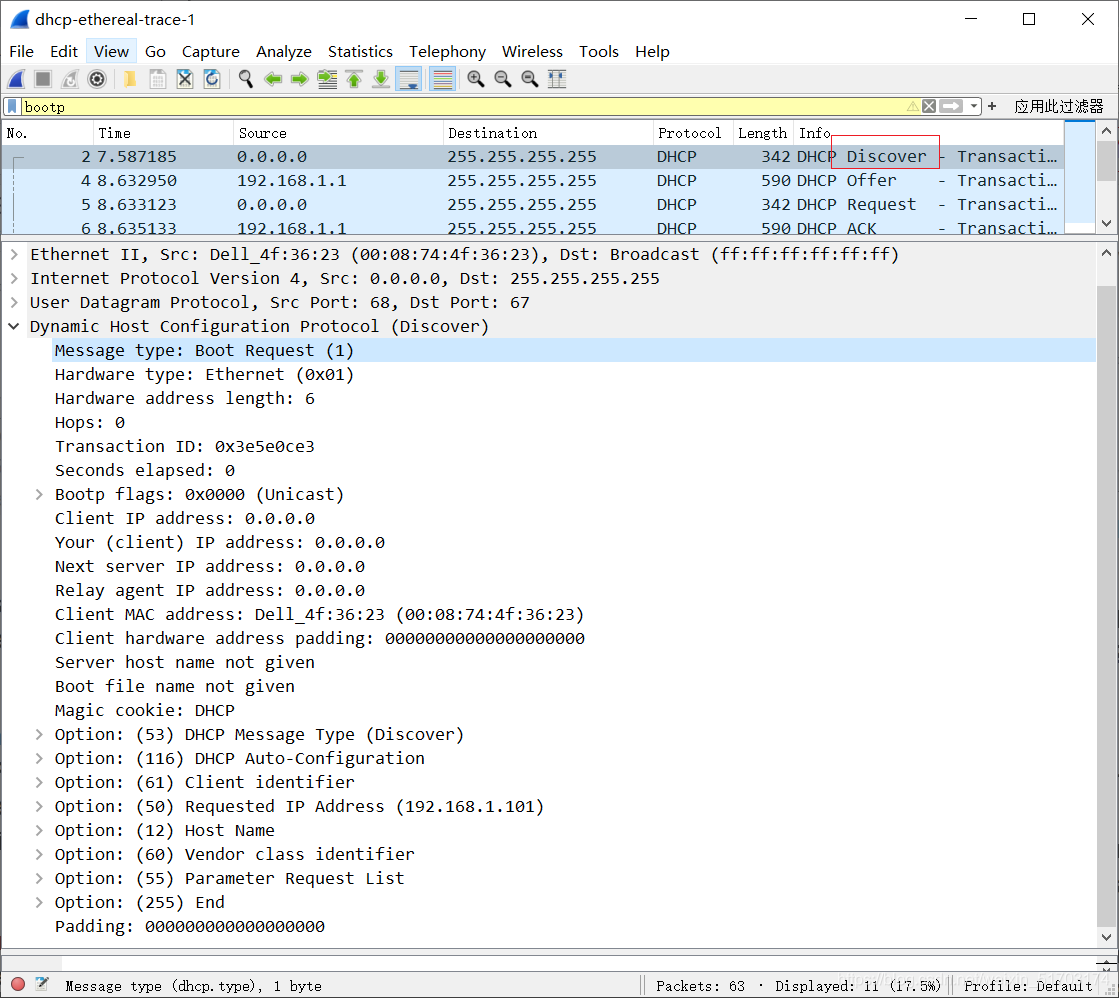1119x998 pixels.
Task: Open recent display filters dropdown
Action: tap(974, 106)
